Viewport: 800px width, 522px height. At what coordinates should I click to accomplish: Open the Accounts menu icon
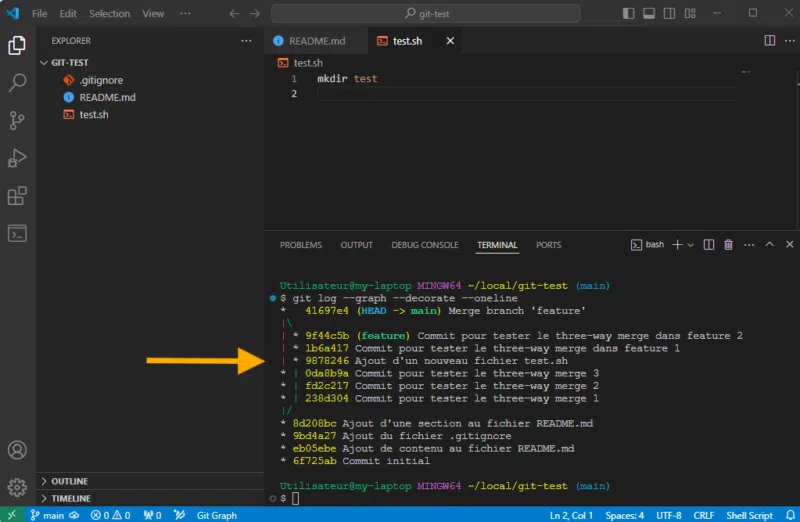pos(17,451)
